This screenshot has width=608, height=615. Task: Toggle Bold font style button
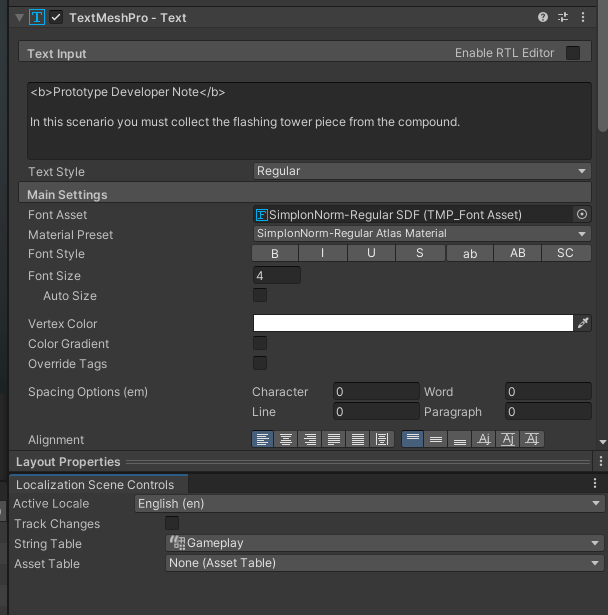[x=275, y=253]
